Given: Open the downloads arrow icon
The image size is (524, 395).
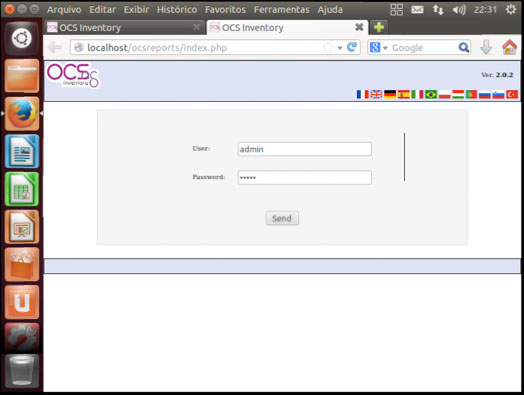Looking at the screenshot, I should click(486, 47).
